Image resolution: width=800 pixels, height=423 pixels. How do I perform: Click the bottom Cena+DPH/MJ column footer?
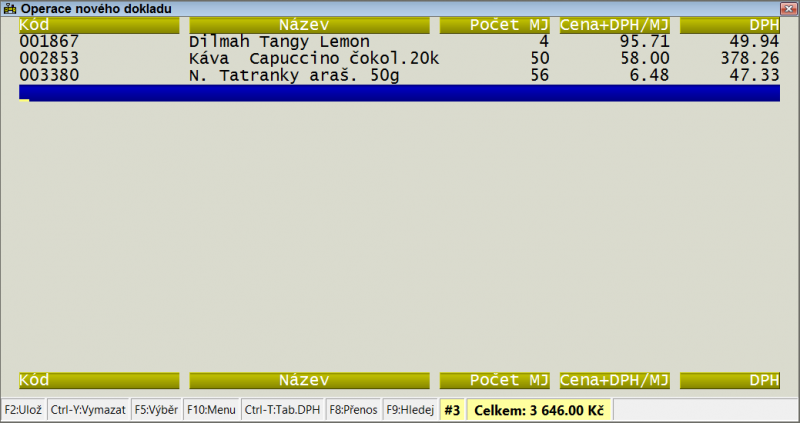click(614, 380)
